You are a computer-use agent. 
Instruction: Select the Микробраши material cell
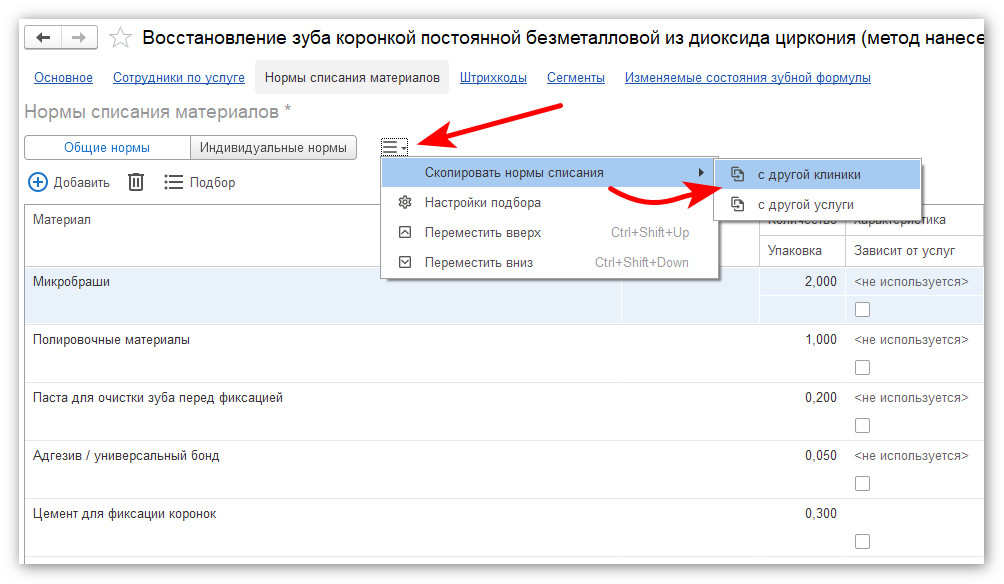[x=323, y=295]
